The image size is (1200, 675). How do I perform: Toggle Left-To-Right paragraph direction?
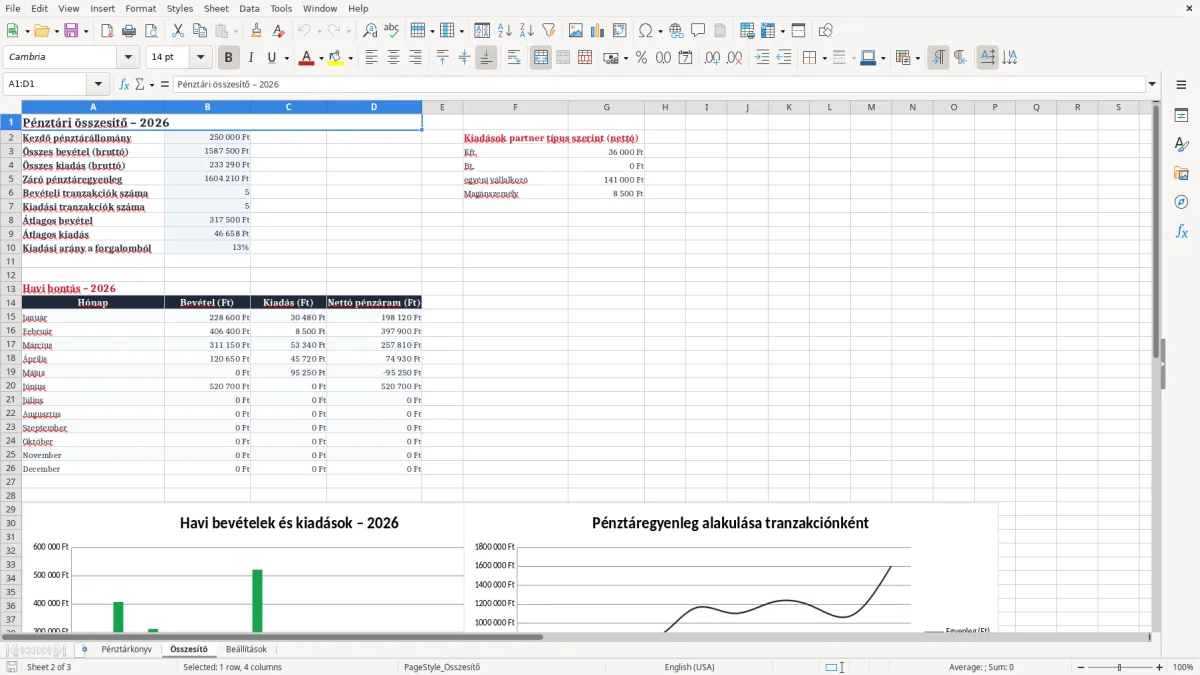click(x=938, y=58)
